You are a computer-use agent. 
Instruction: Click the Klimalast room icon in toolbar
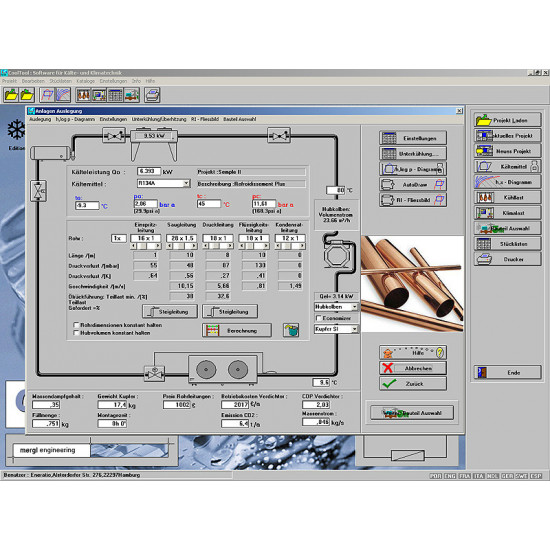click(x=99, y=95)
